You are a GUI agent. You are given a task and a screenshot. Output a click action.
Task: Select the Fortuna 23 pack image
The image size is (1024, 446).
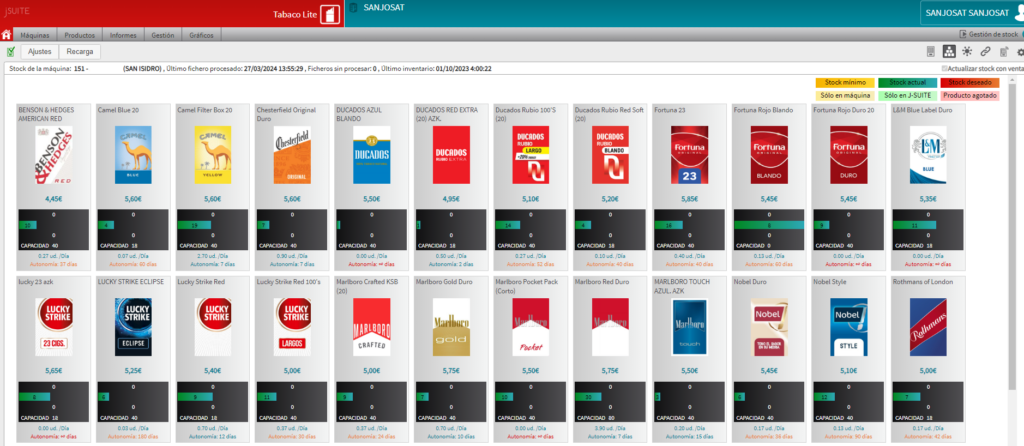690,155
